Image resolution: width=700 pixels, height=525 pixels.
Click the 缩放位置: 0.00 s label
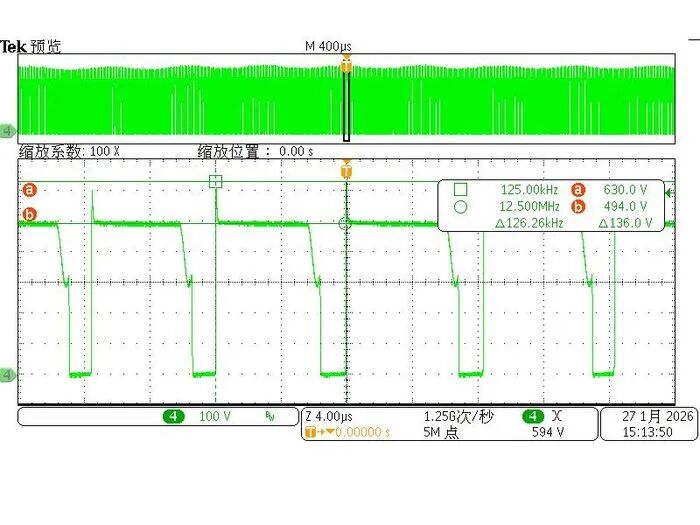click(x=255, y=152)
